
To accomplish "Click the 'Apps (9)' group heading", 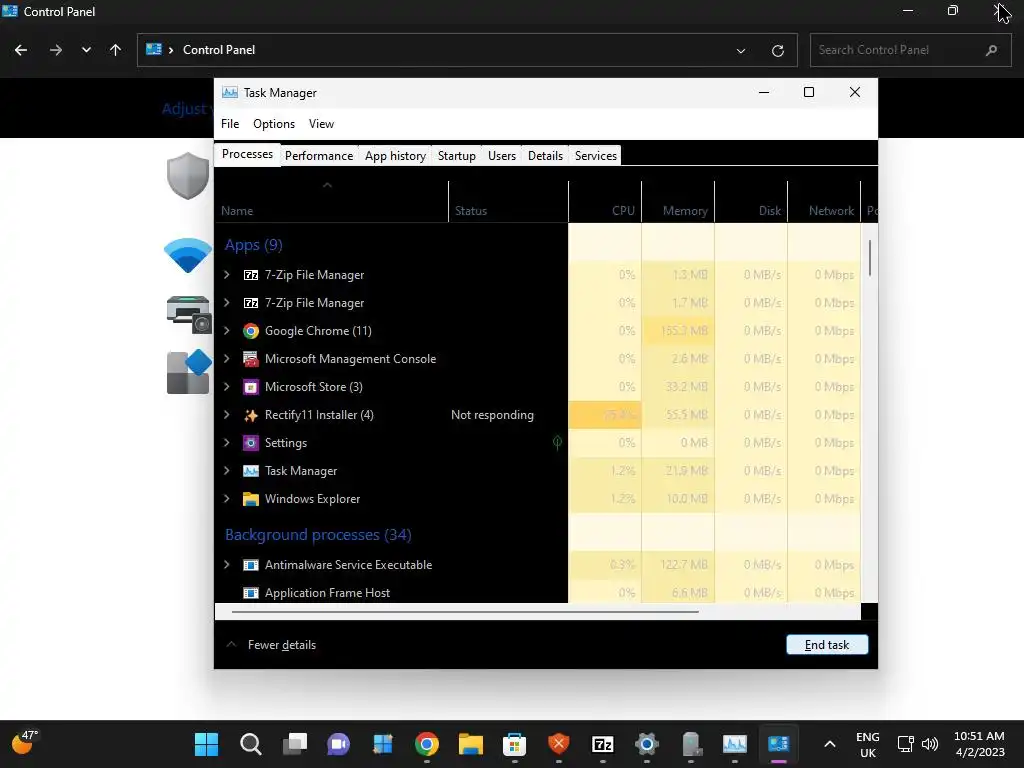I will tap(253, 246).
